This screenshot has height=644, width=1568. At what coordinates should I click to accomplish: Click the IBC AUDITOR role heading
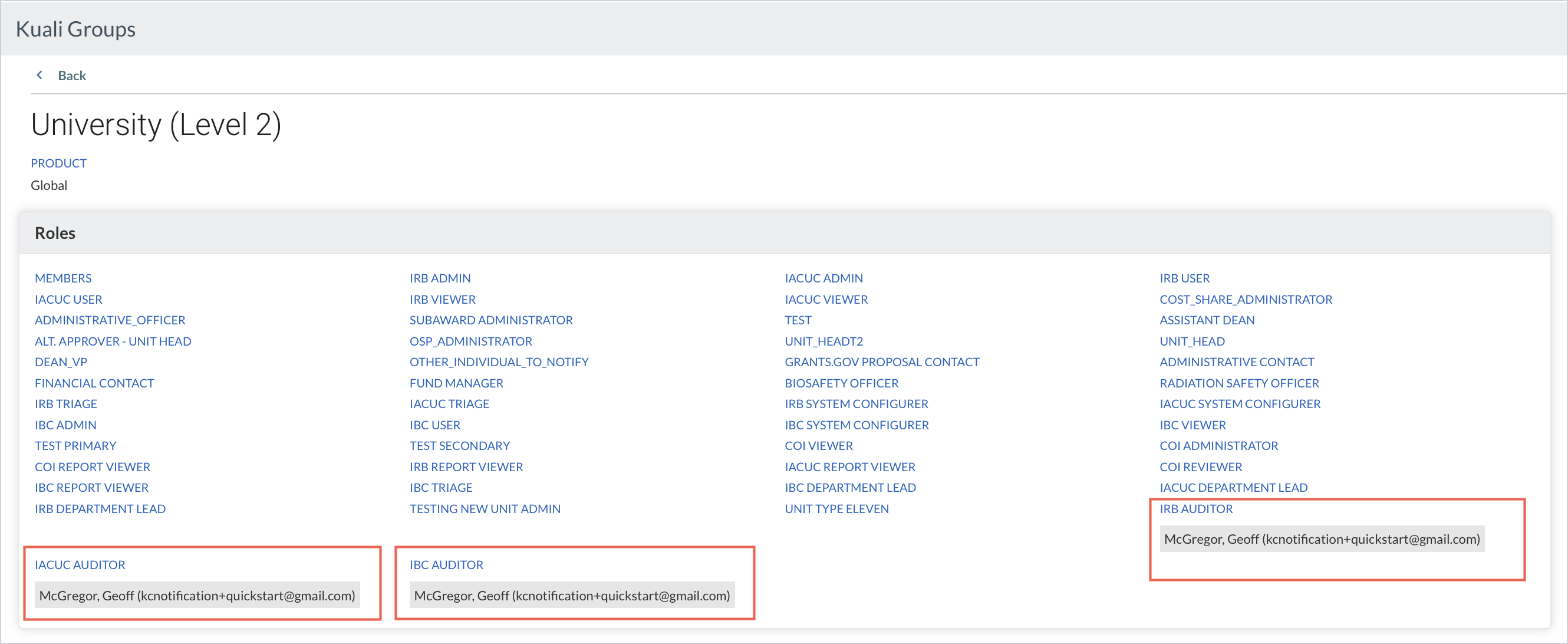point(446,565)
